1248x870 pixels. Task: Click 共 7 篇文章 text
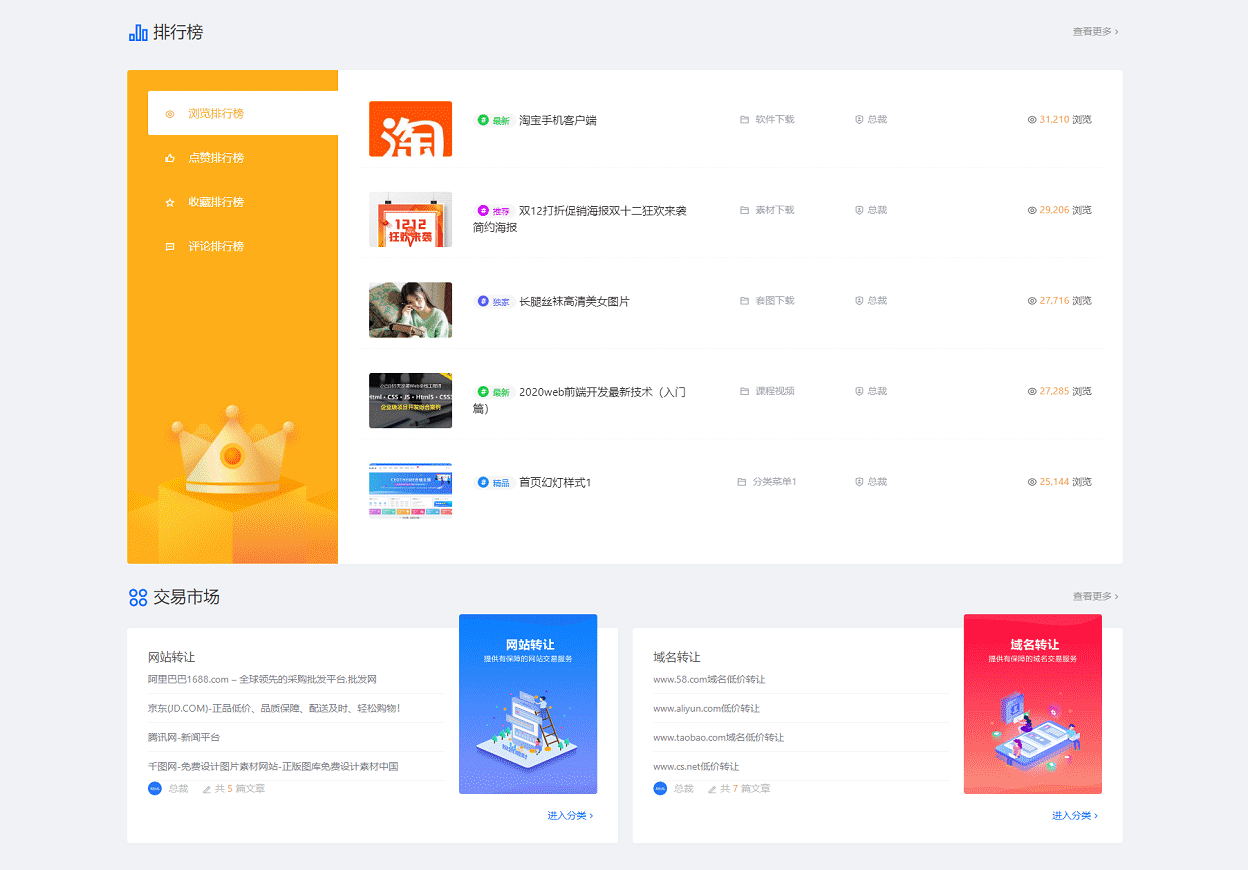[x=745, y=789]
